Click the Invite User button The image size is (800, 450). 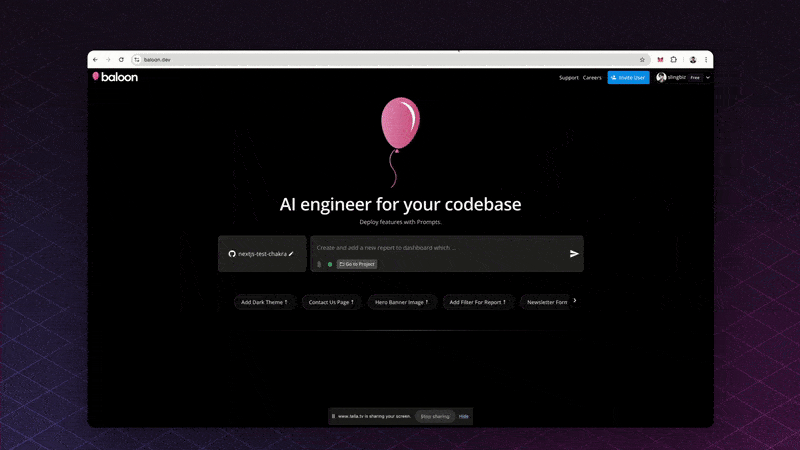click(x=628, y=78)
